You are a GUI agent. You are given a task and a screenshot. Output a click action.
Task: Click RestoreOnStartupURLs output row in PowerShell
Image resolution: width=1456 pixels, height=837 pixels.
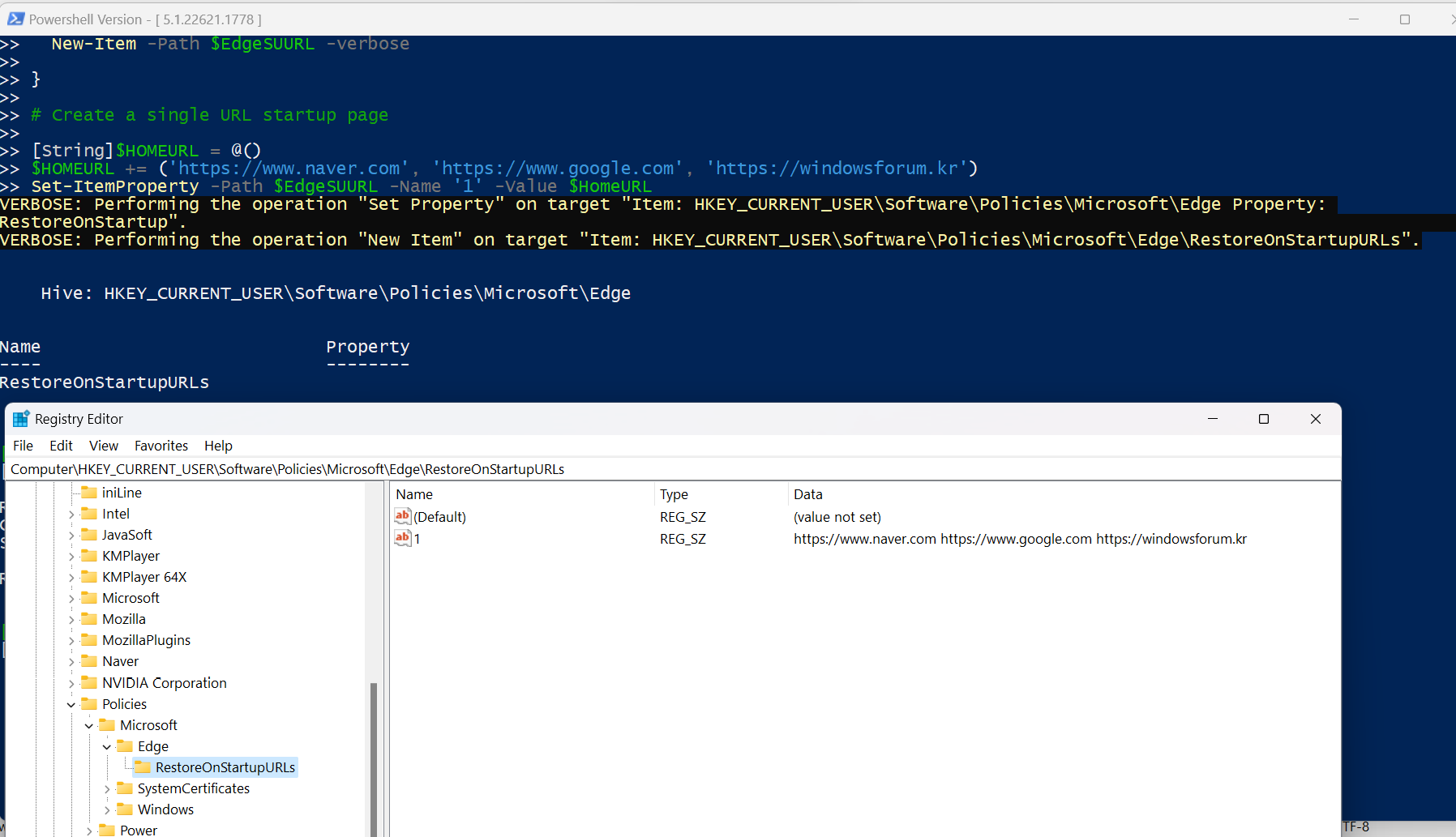[x=105, y=382]
